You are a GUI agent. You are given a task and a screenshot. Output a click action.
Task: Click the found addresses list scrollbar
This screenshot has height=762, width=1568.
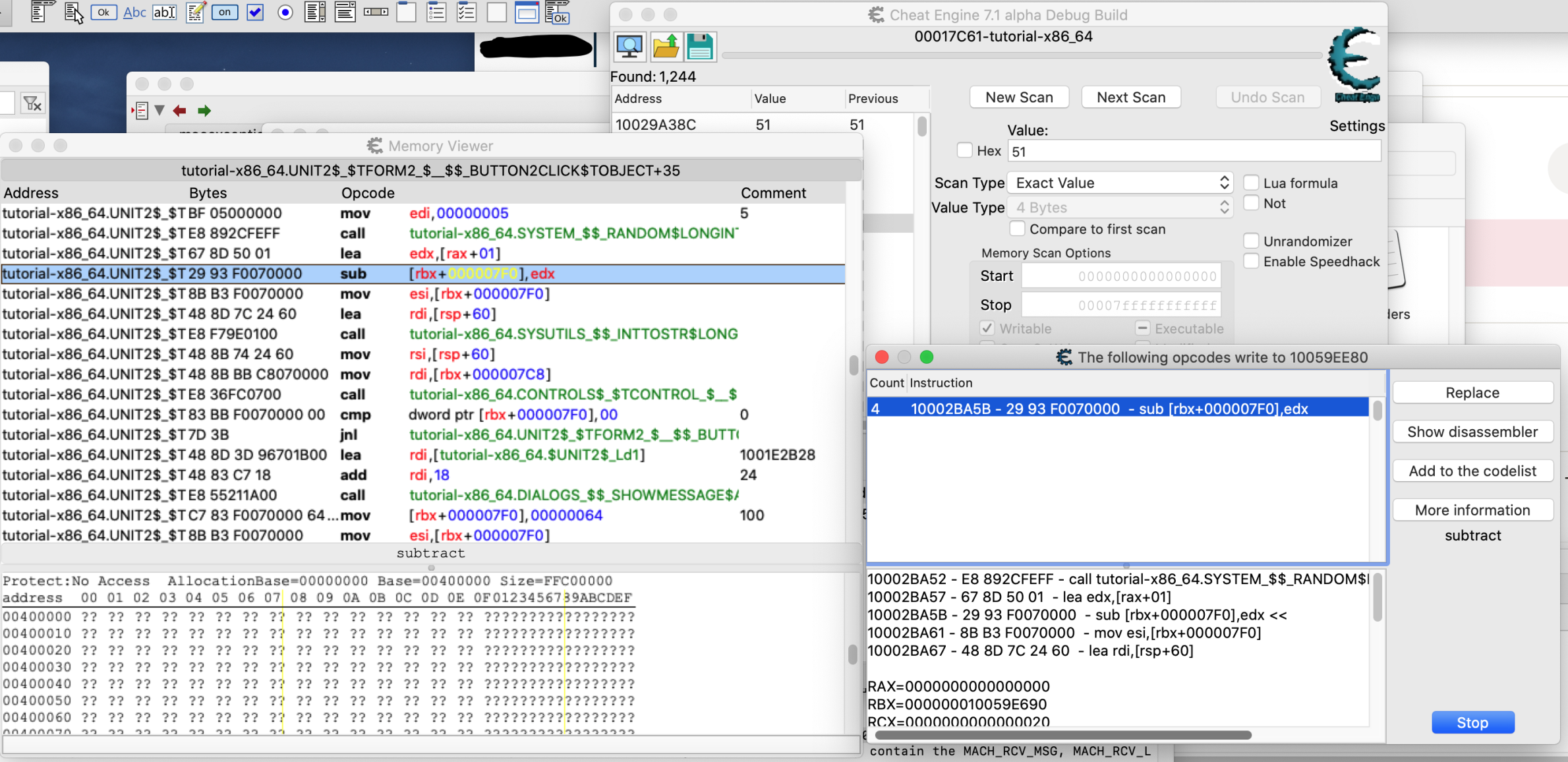click(922, 125)
